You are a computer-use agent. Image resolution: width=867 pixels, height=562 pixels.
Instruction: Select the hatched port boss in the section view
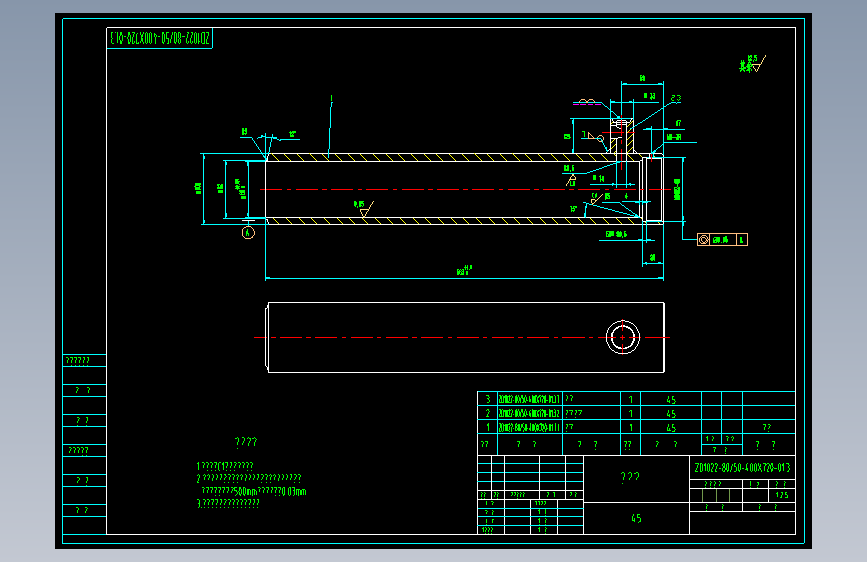pos(622,136)
